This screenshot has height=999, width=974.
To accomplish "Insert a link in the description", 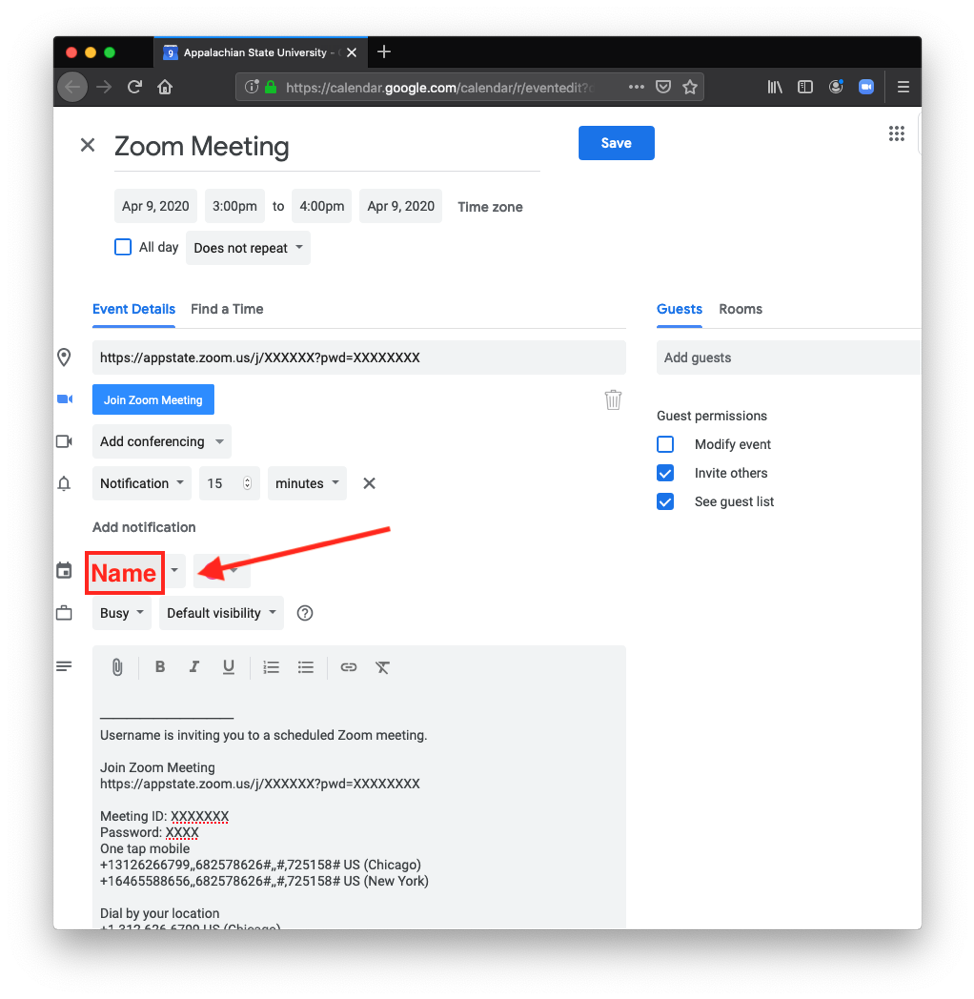I will tap(348, 667).
